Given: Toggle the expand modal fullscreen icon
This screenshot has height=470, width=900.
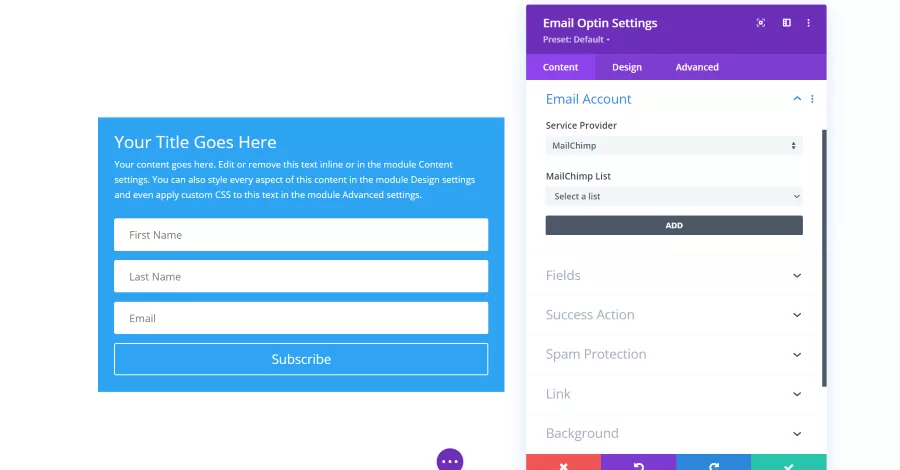Looking at the screenshot, I should click(x=761, y=23).
